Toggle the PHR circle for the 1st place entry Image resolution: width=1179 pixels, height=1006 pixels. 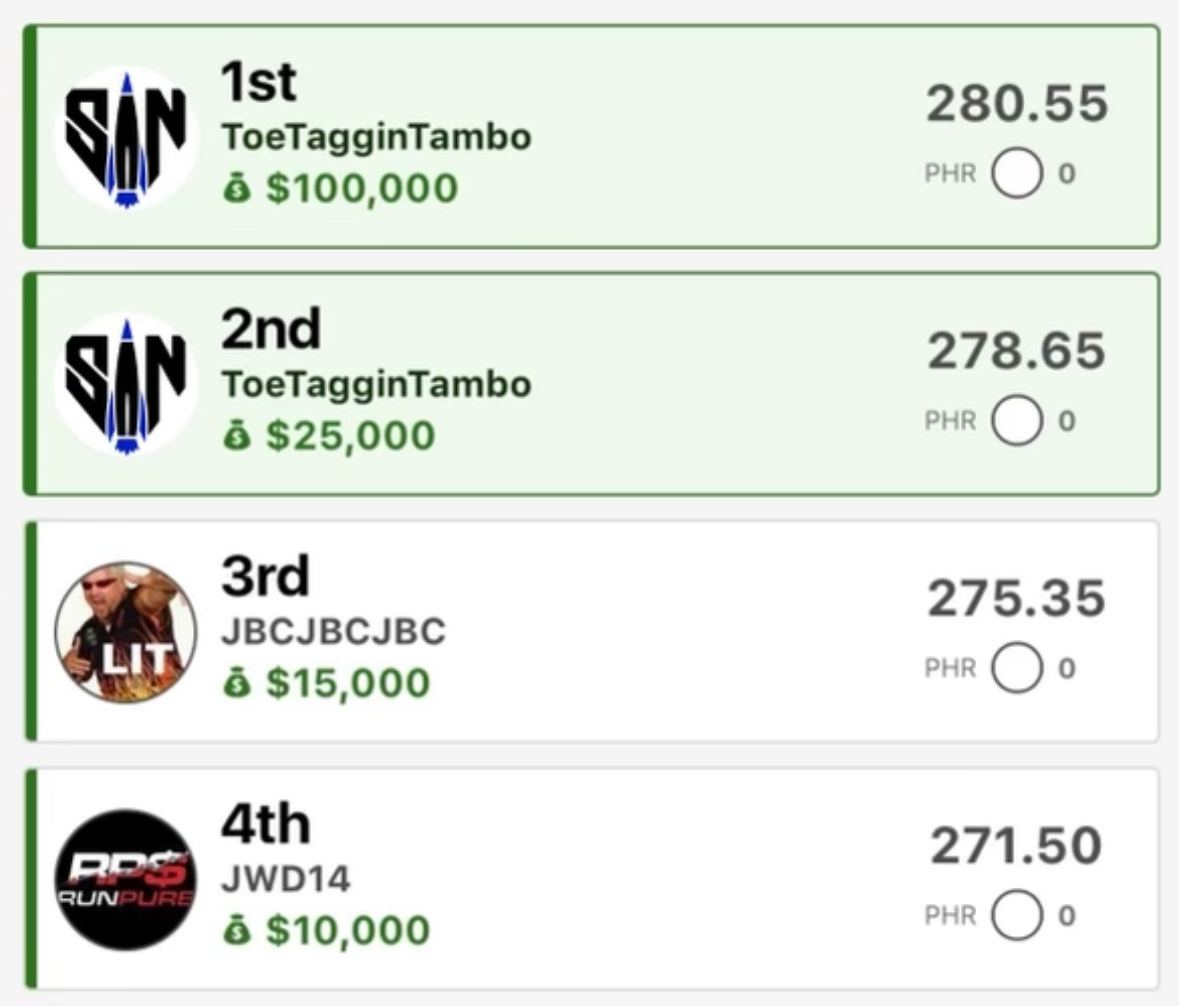pyautogui.click(x=1017, y=174)
